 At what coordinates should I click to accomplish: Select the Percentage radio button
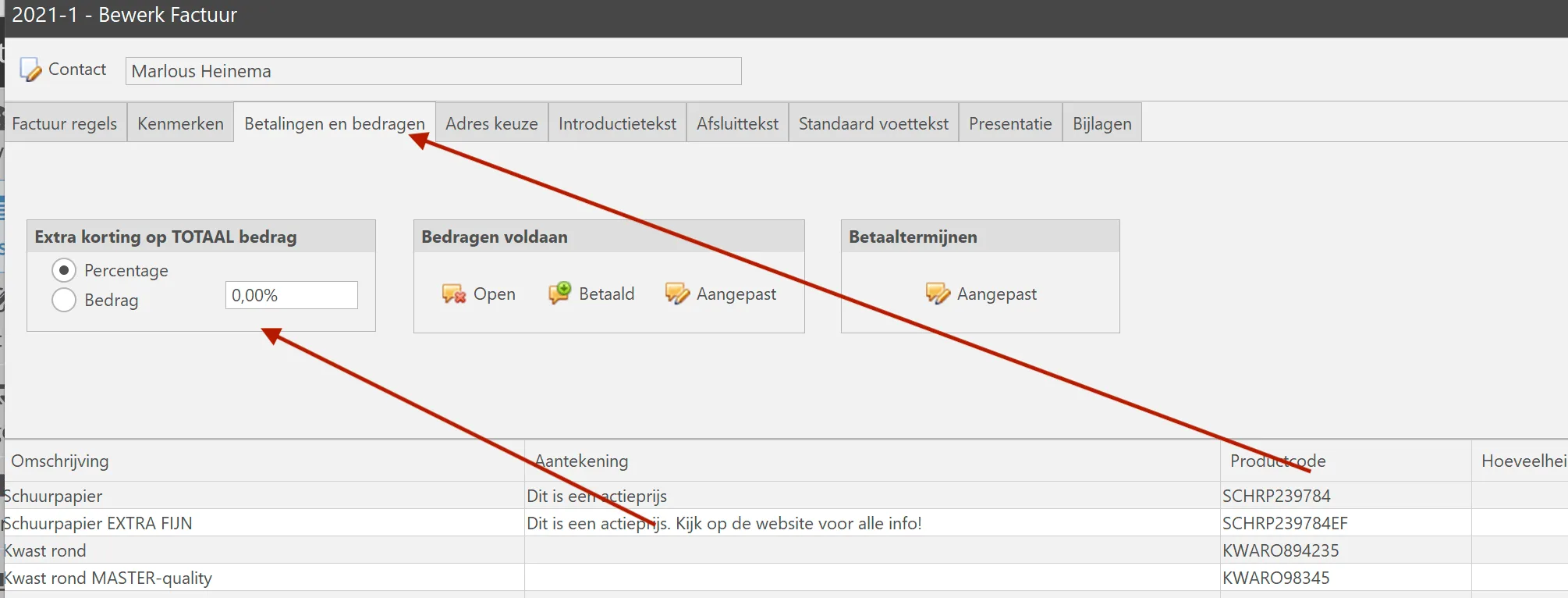point(64,270)
